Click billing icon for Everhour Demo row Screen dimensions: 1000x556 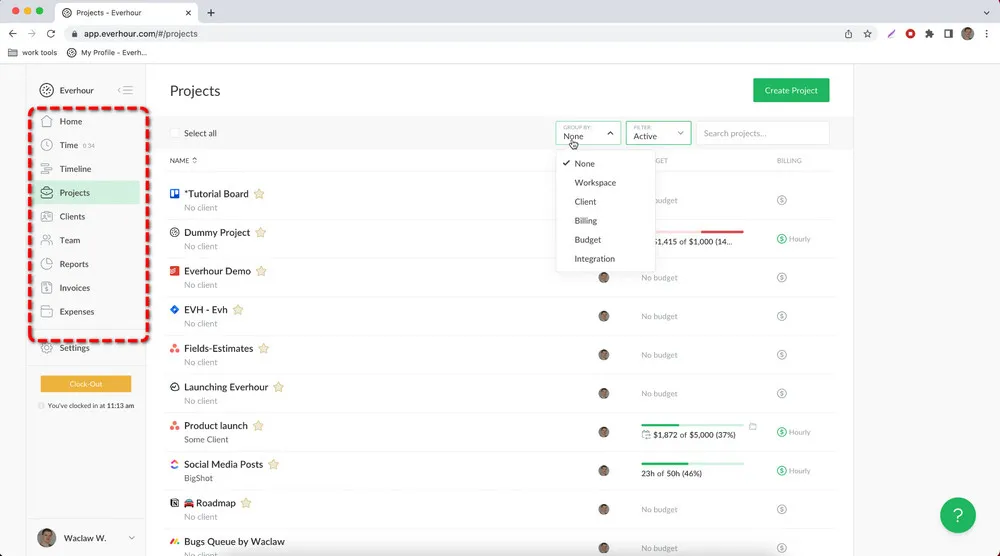click(781, 277)
